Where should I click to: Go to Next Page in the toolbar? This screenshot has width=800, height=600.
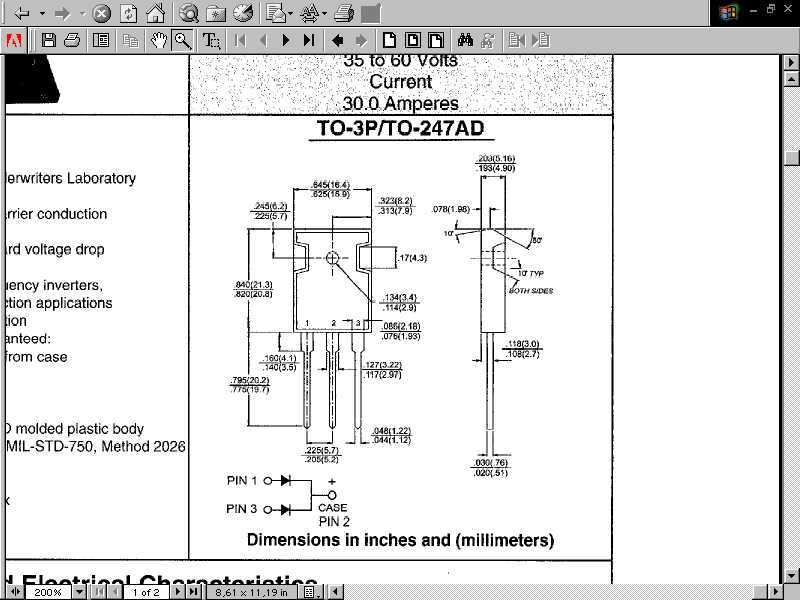point(286,40)
